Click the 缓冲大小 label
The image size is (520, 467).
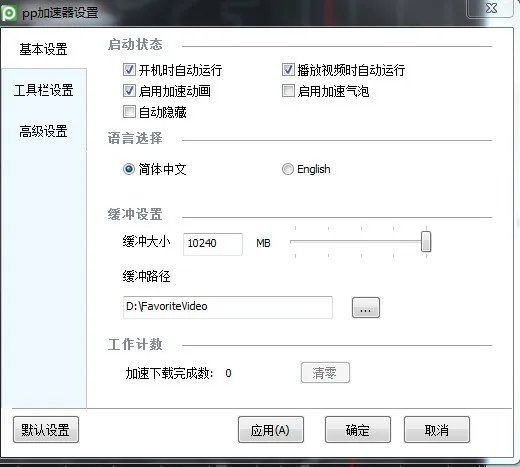click(146, 241)
